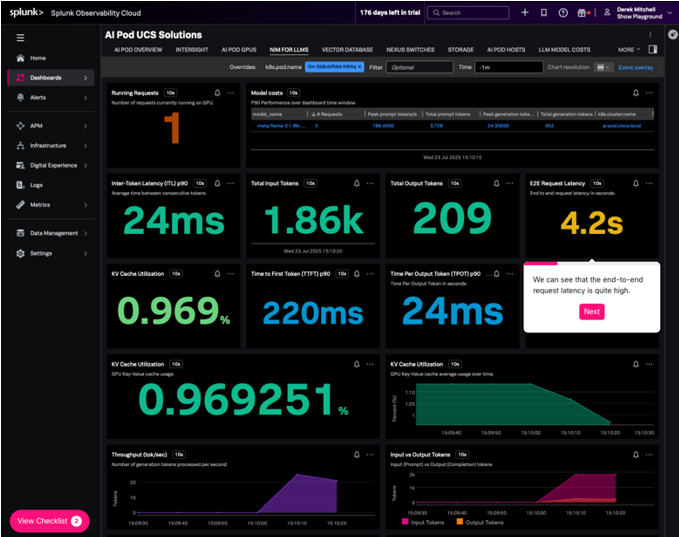
Task: Click bell on Model costs chart
Action: click(636, 93)
